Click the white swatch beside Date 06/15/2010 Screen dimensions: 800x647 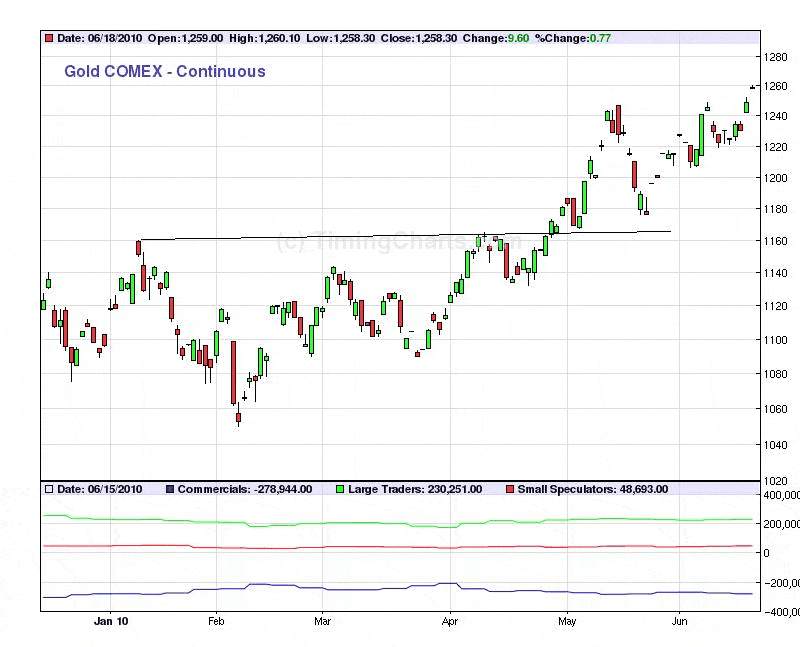48,489
